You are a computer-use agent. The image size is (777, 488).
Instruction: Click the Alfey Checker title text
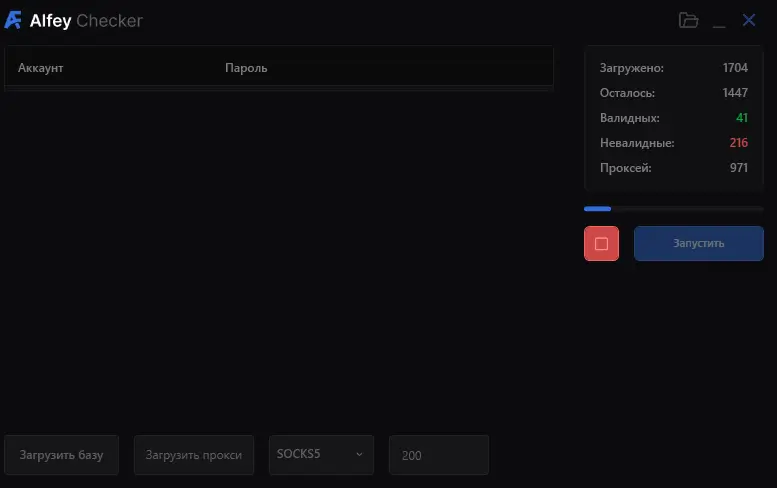pos(86,21)
